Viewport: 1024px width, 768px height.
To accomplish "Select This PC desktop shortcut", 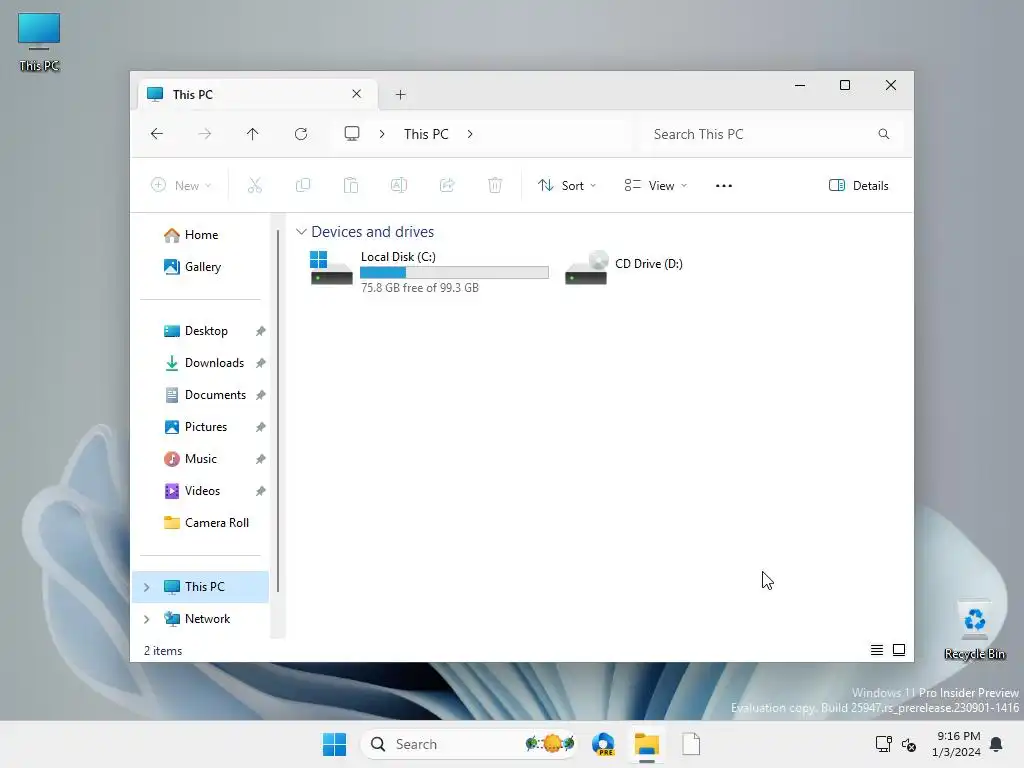I will 39,42.
